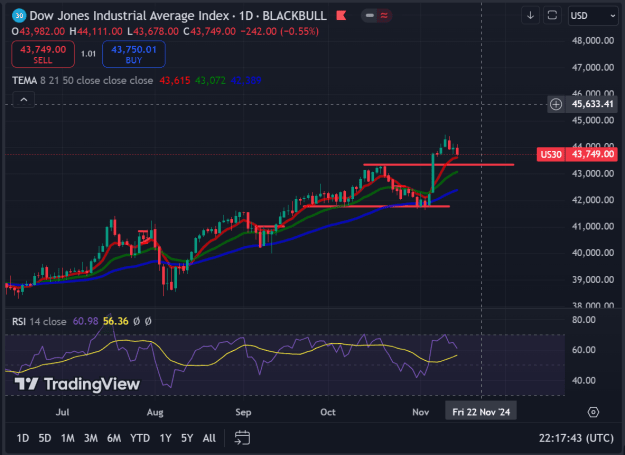The image size is (625, 455).
Task: Open the USD currency dropdown
Action: [x=593, y=16]
